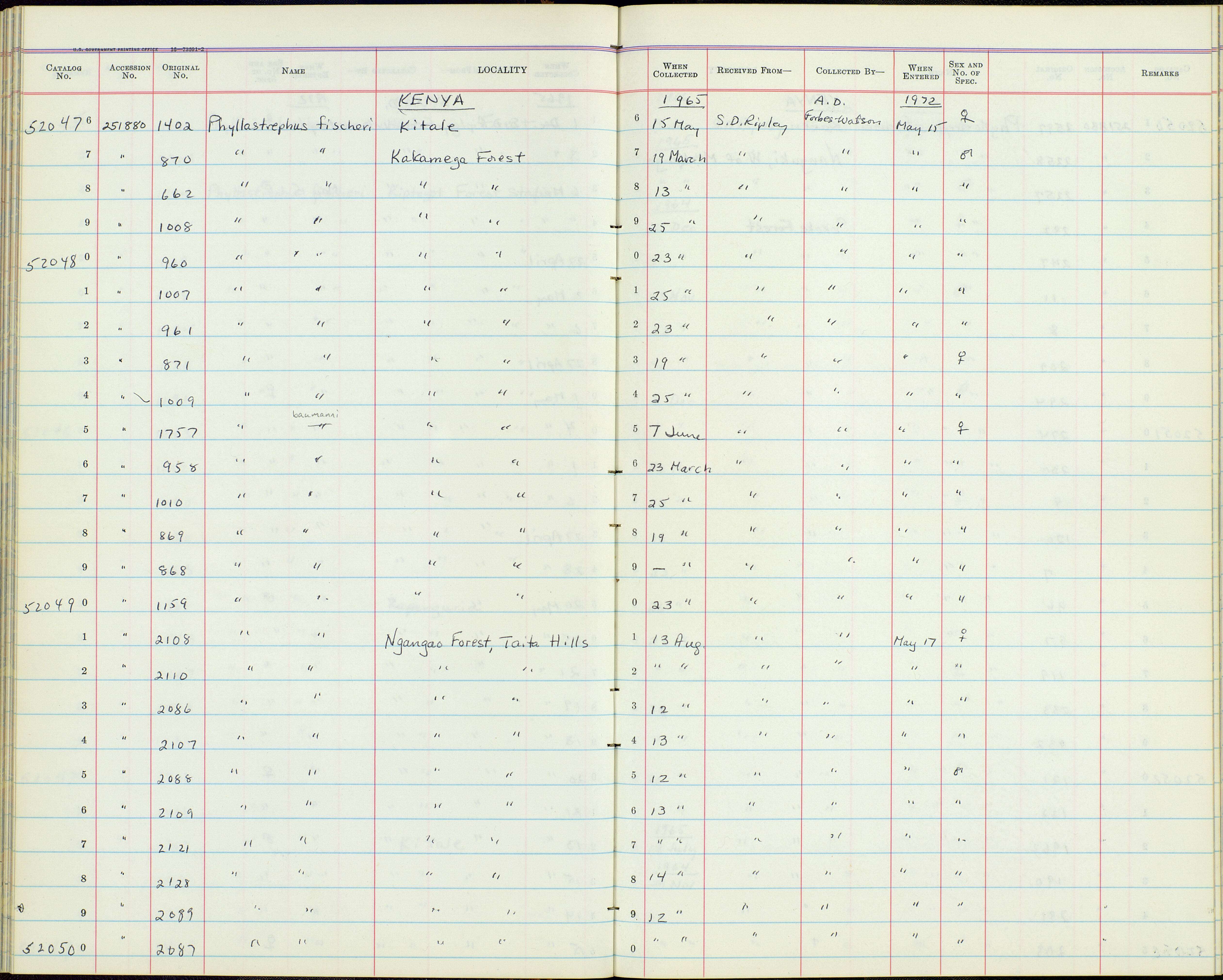The height and width of the screenshot is (980, 1223).
Task: Click the 'When Collected' column header
Action: tap(675, 71)
